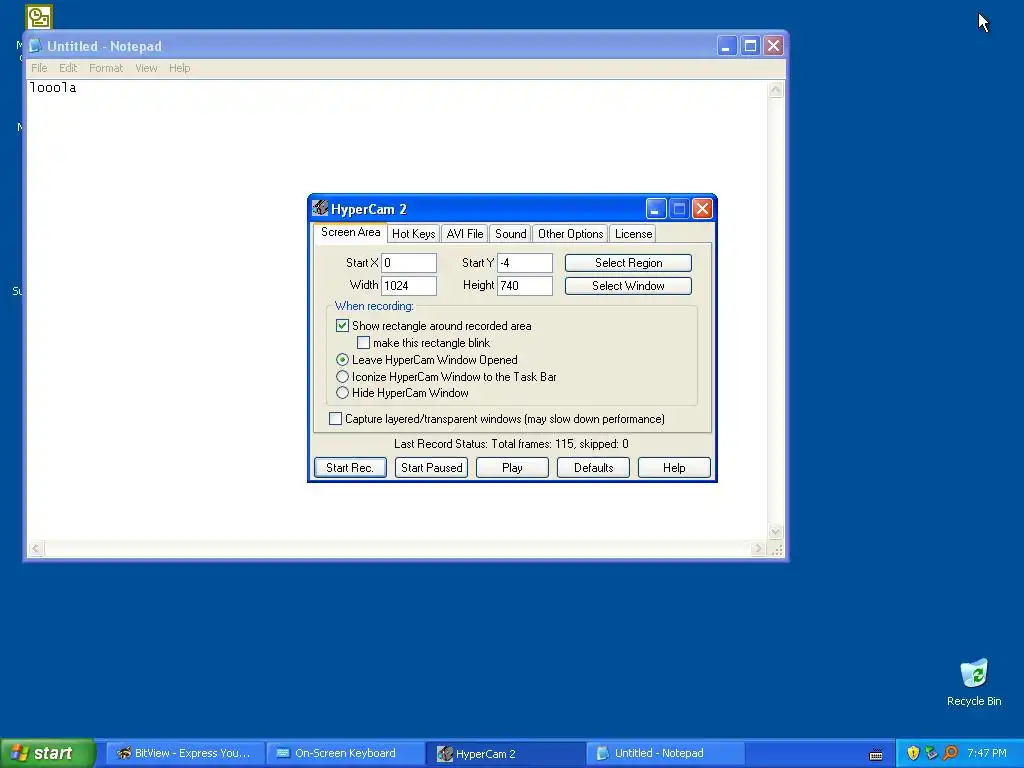Open Notepad Format menu

(106, 68)
